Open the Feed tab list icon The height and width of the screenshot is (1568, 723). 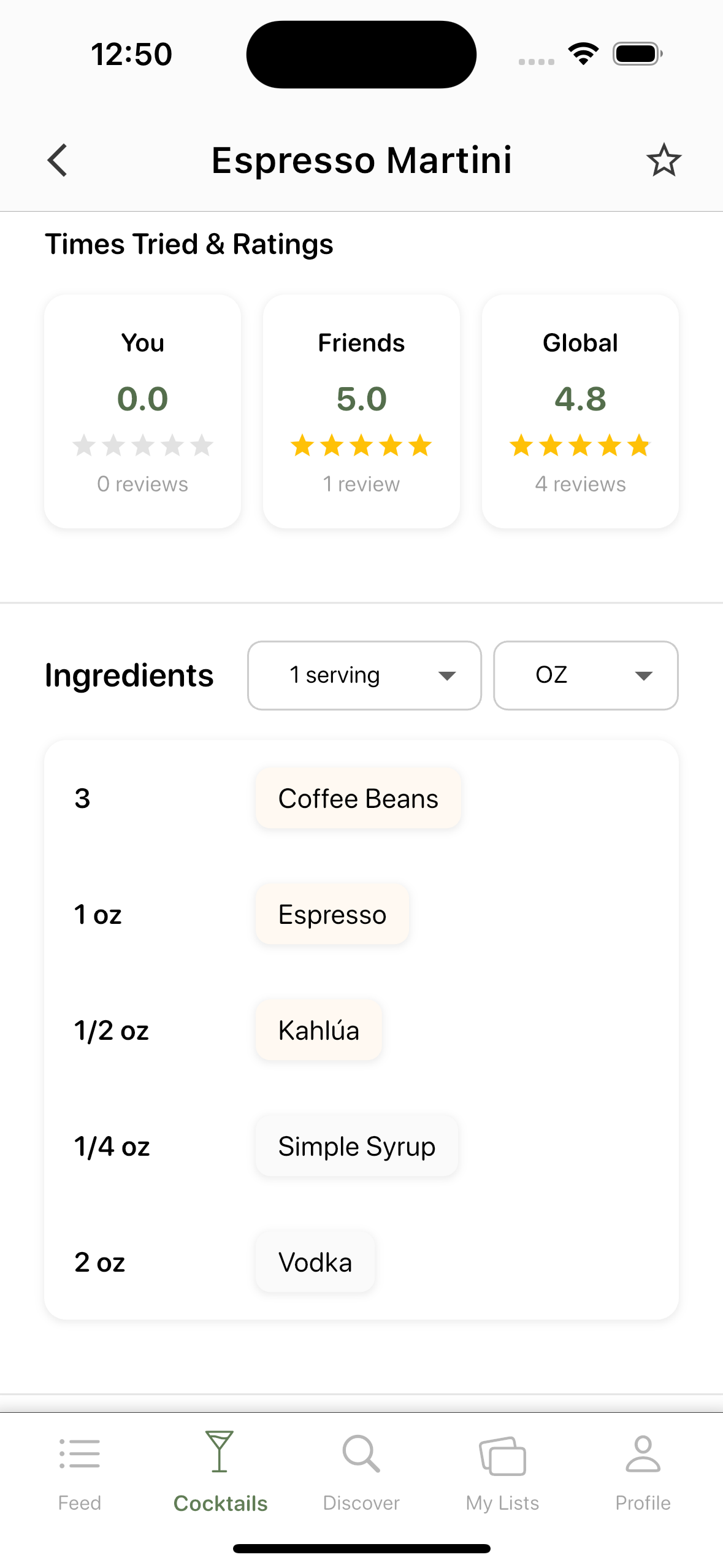tap(80, 1454)
